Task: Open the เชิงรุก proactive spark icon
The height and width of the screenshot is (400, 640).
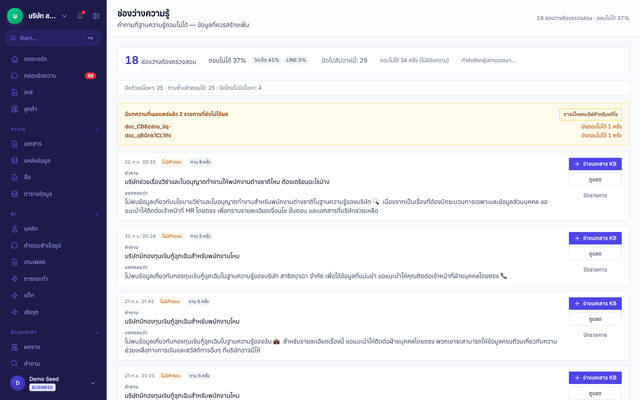Action: coord(15,312)
